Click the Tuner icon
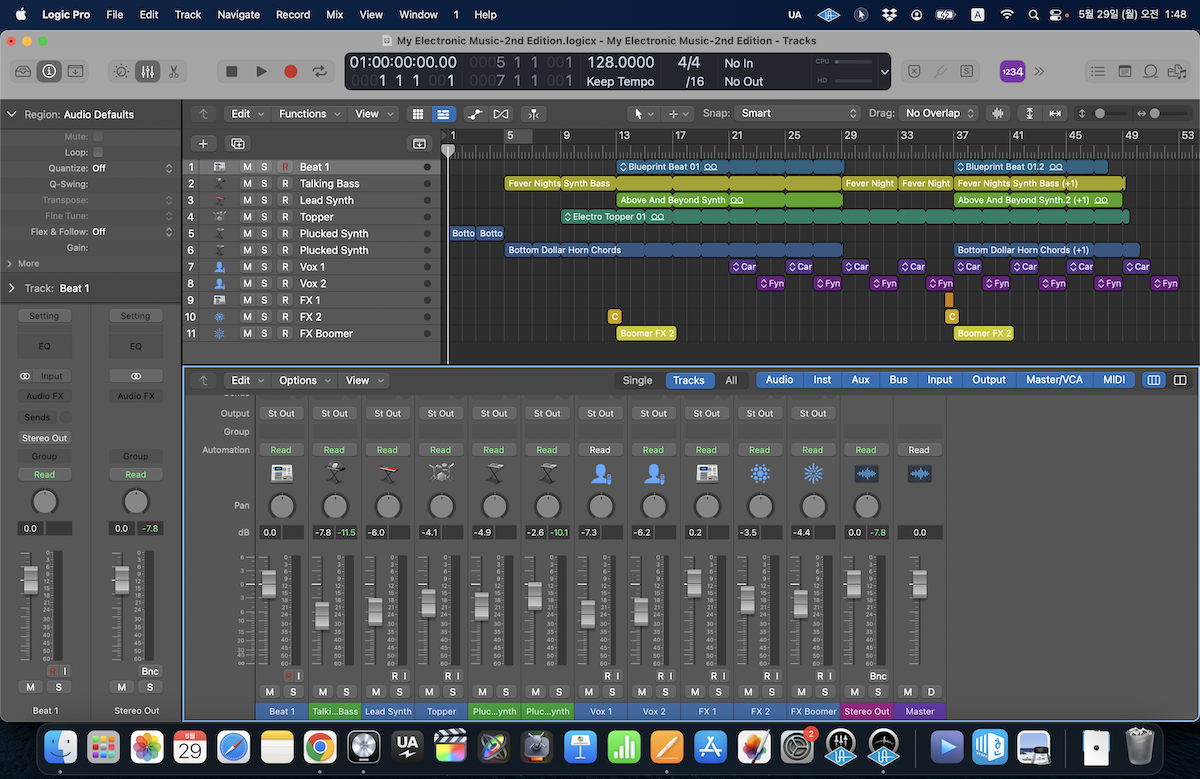Viewport: 1200px width, 779px height. coord(940,71)
